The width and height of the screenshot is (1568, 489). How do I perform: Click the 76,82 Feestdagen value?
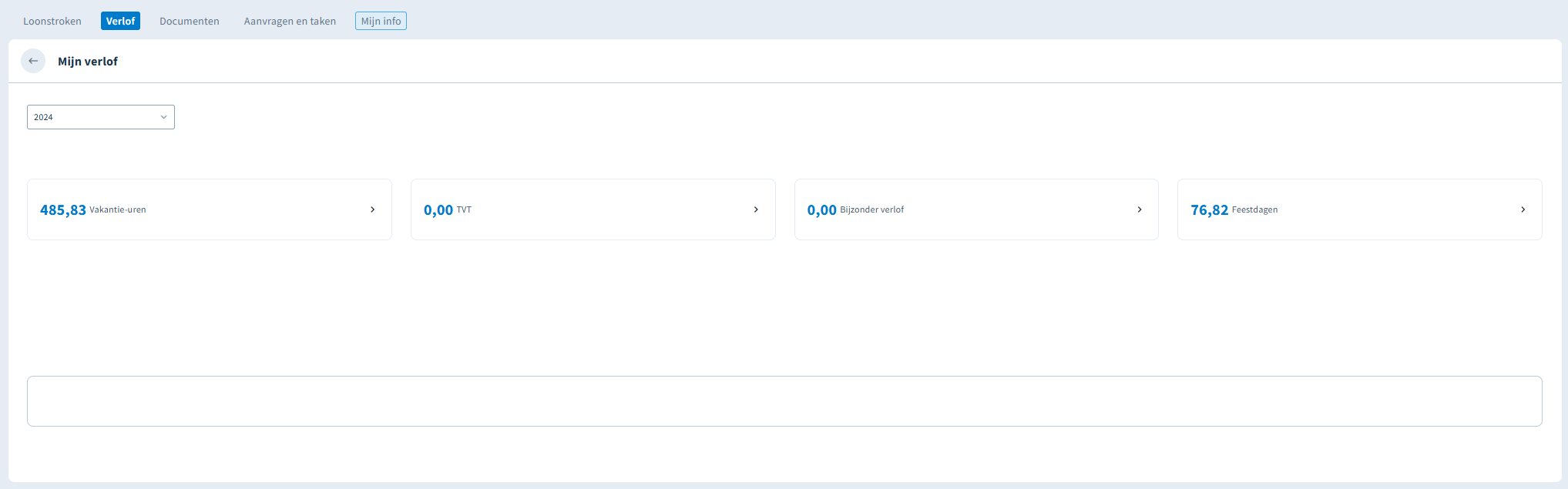[1210, 210]
